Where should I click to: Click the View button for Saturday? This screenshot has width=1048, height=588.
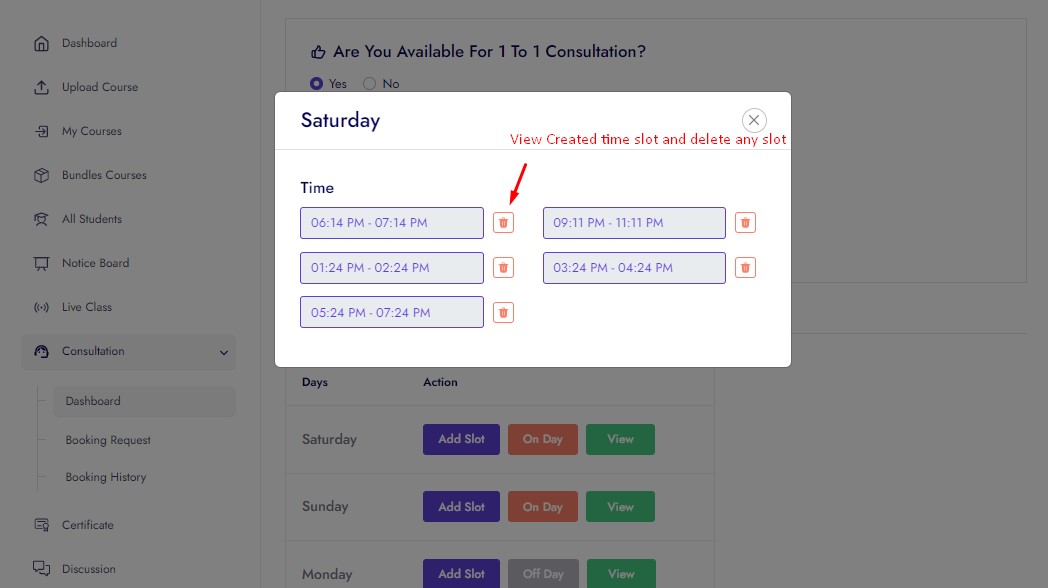tap(620, 439)
